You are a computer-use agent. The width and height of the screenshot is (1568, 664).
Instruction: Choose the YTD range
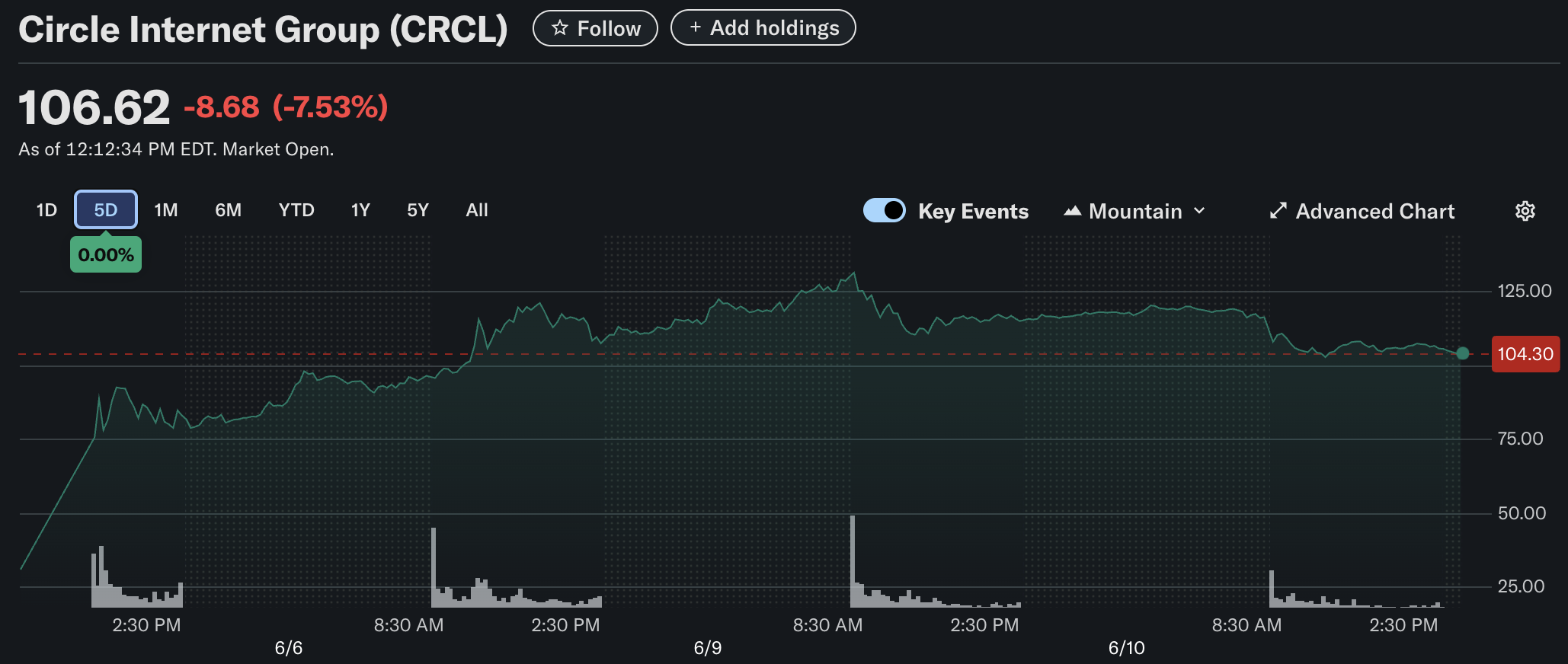pos(296,210)
